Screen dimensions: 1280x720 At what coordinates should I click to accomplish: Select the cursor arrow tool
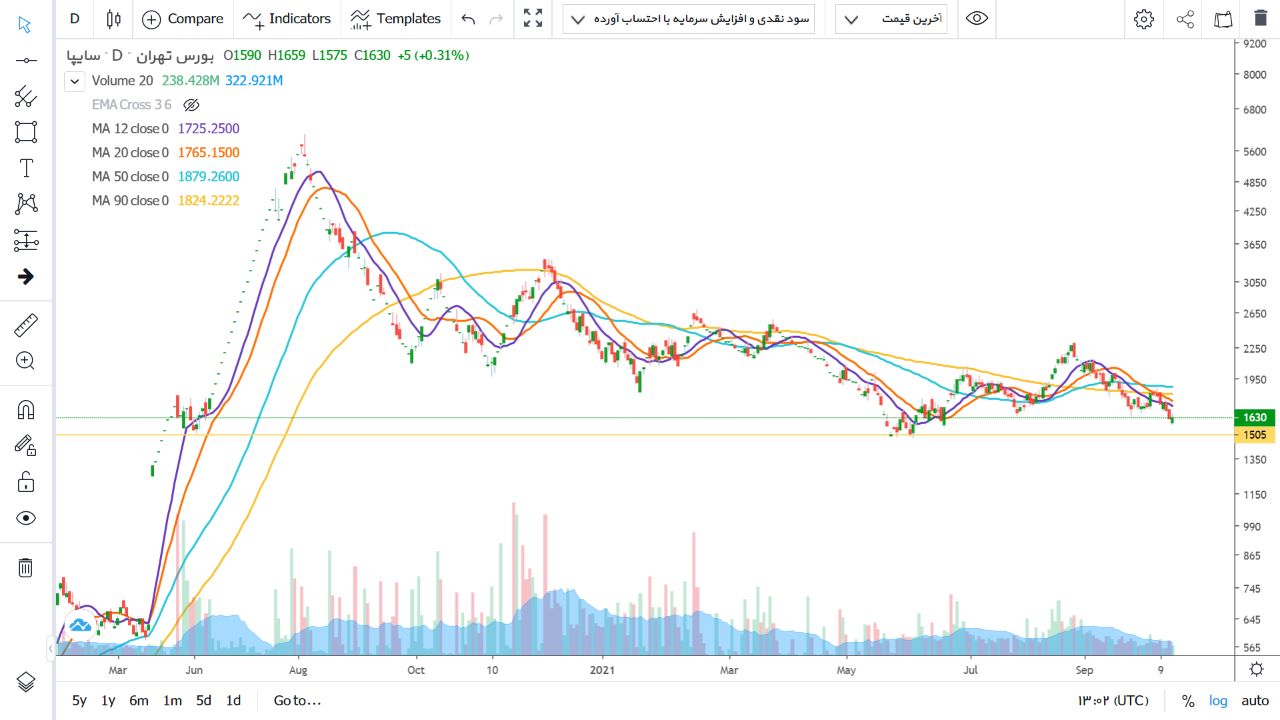click(26, 24)
